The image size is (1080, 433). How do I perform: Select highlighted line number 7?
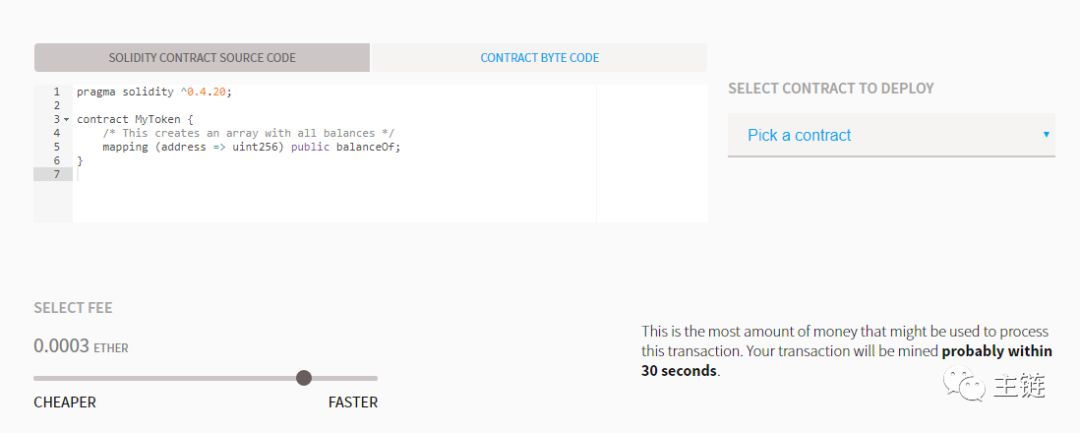tap(56, 174)
